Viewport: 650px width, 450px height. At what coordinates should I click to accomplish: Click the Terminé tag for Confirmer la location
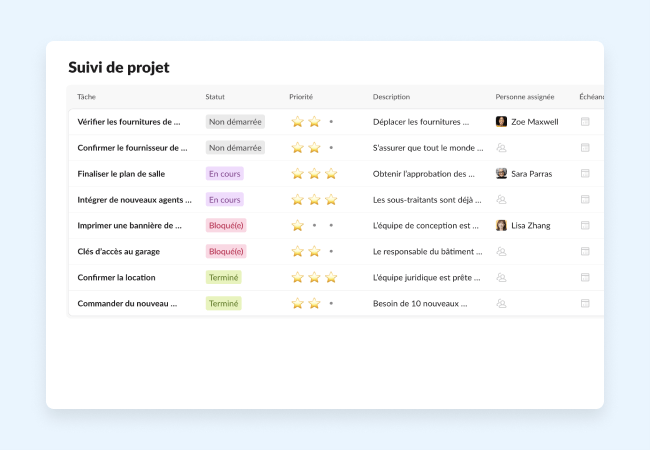(x=223, y=278)
